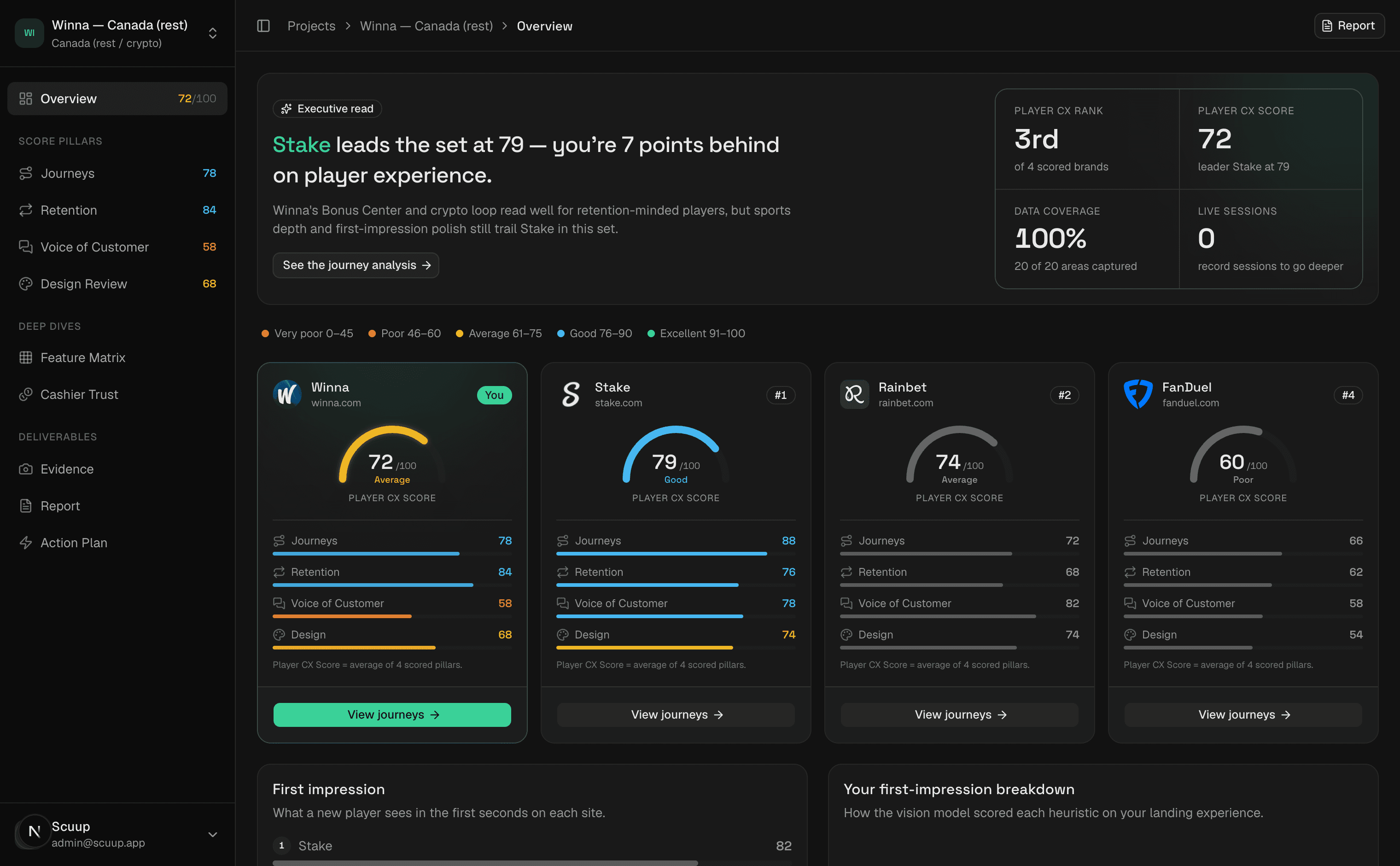The height and width of the screenshot is (866, 1400).
Task: Toggle the sidebar panel icon
Action: [x=263, y=26]
